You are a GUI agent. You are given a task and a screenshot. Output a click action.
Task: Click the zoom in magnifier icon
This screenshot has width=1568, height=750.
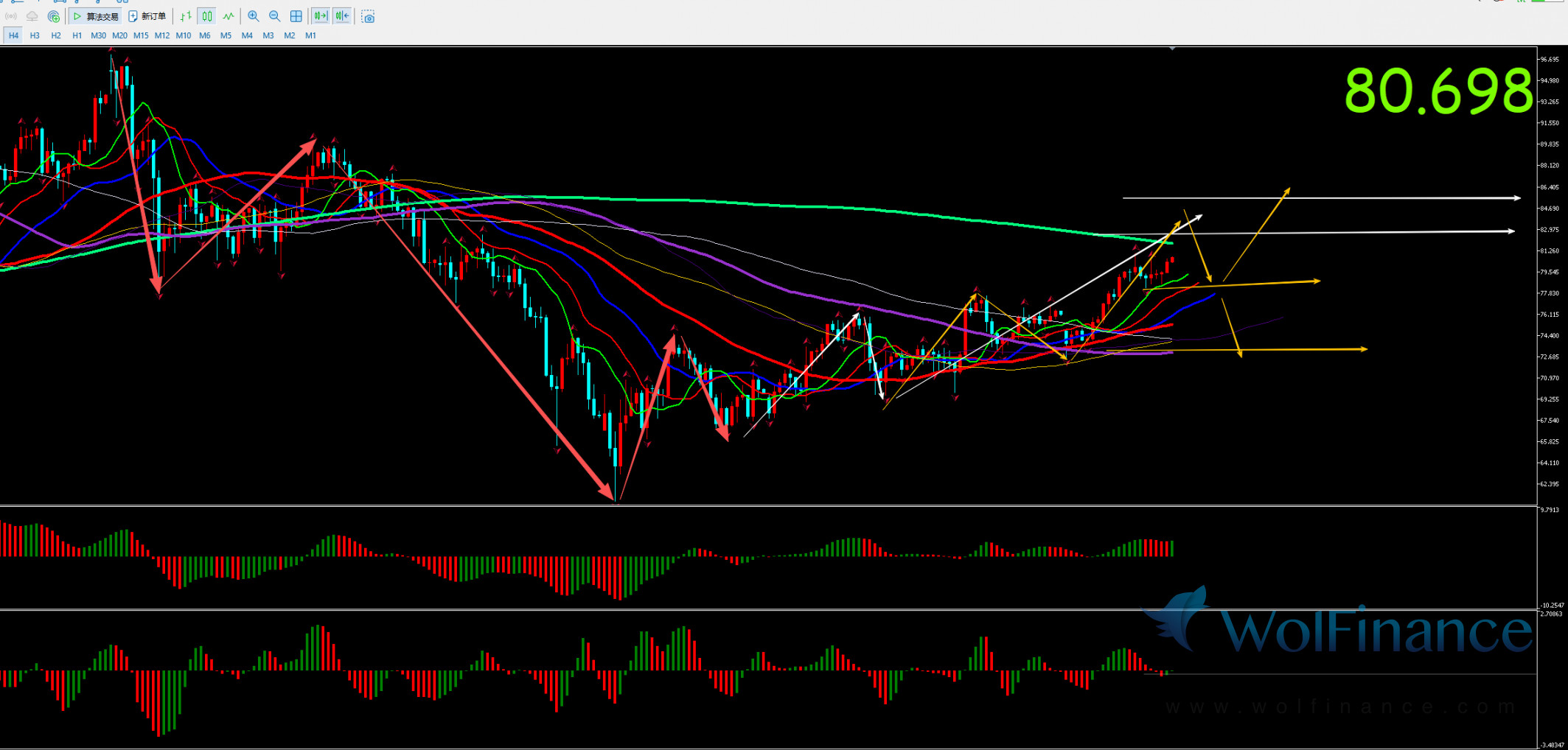(253, 16)
